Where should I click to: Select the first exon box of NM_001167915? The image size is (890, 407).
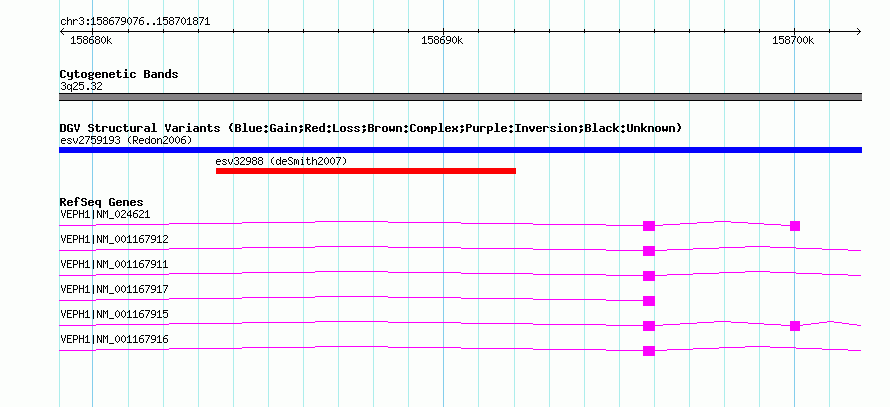[x=649, y=326]
